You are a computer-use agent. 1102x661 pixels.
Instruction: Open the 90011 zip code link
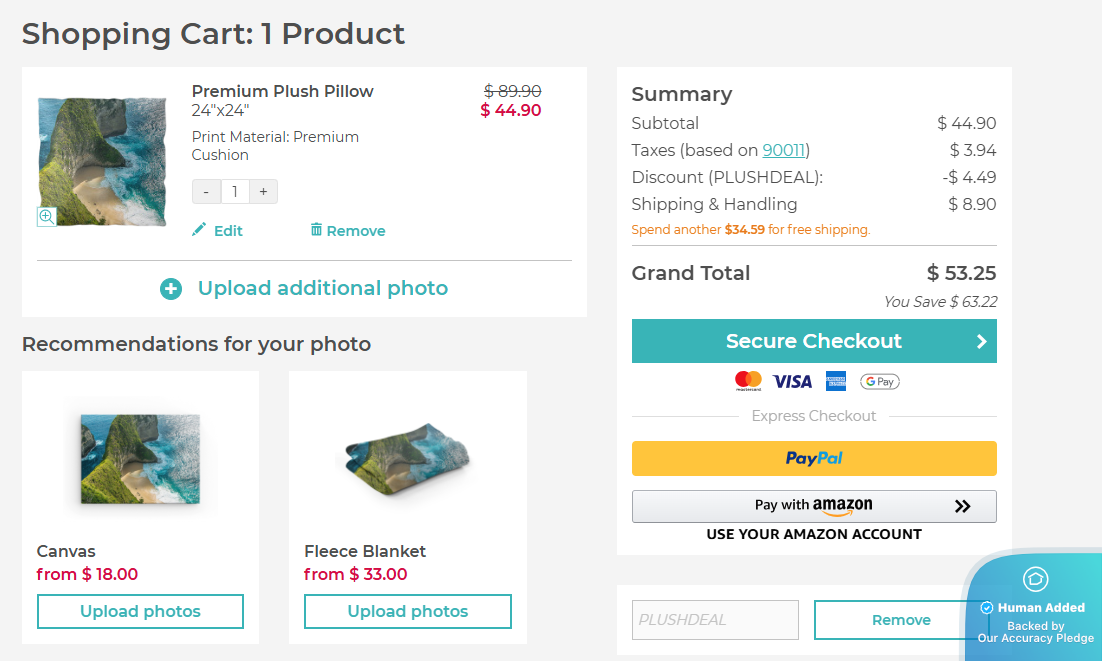click(x=783, y=150)
